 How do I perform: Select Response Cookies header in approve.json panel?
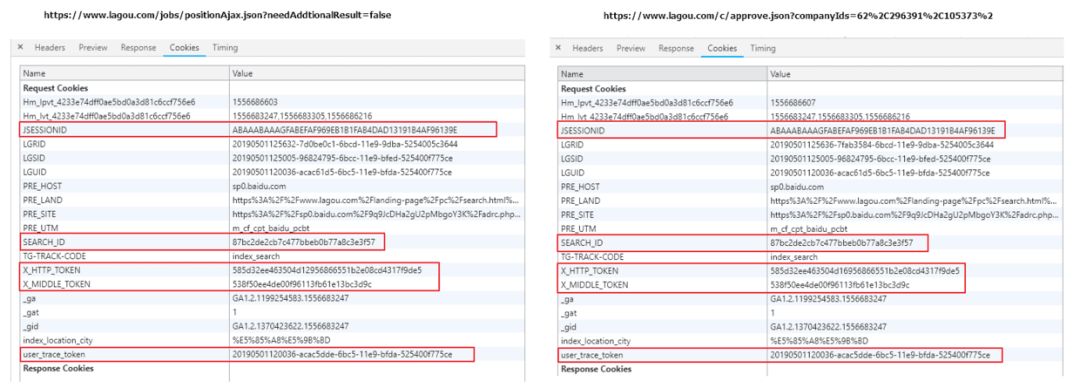click(x=596, y=369)
